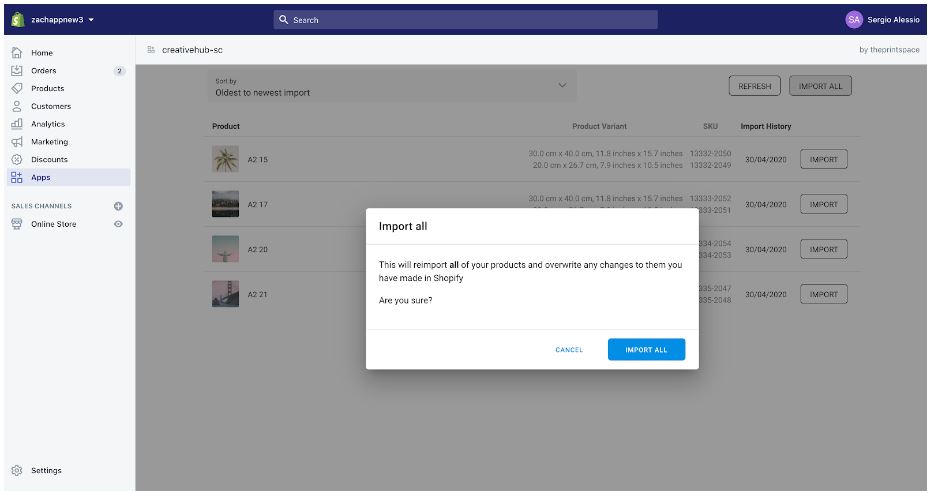This screenshot has height=494, width=930.
Task: Click the SKU column header
Action: [711, 126]
